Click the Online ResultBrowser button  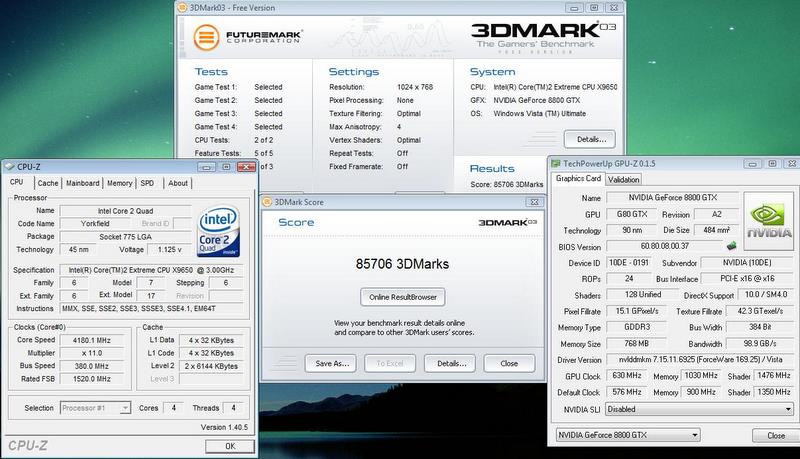(x=403, y=297)
